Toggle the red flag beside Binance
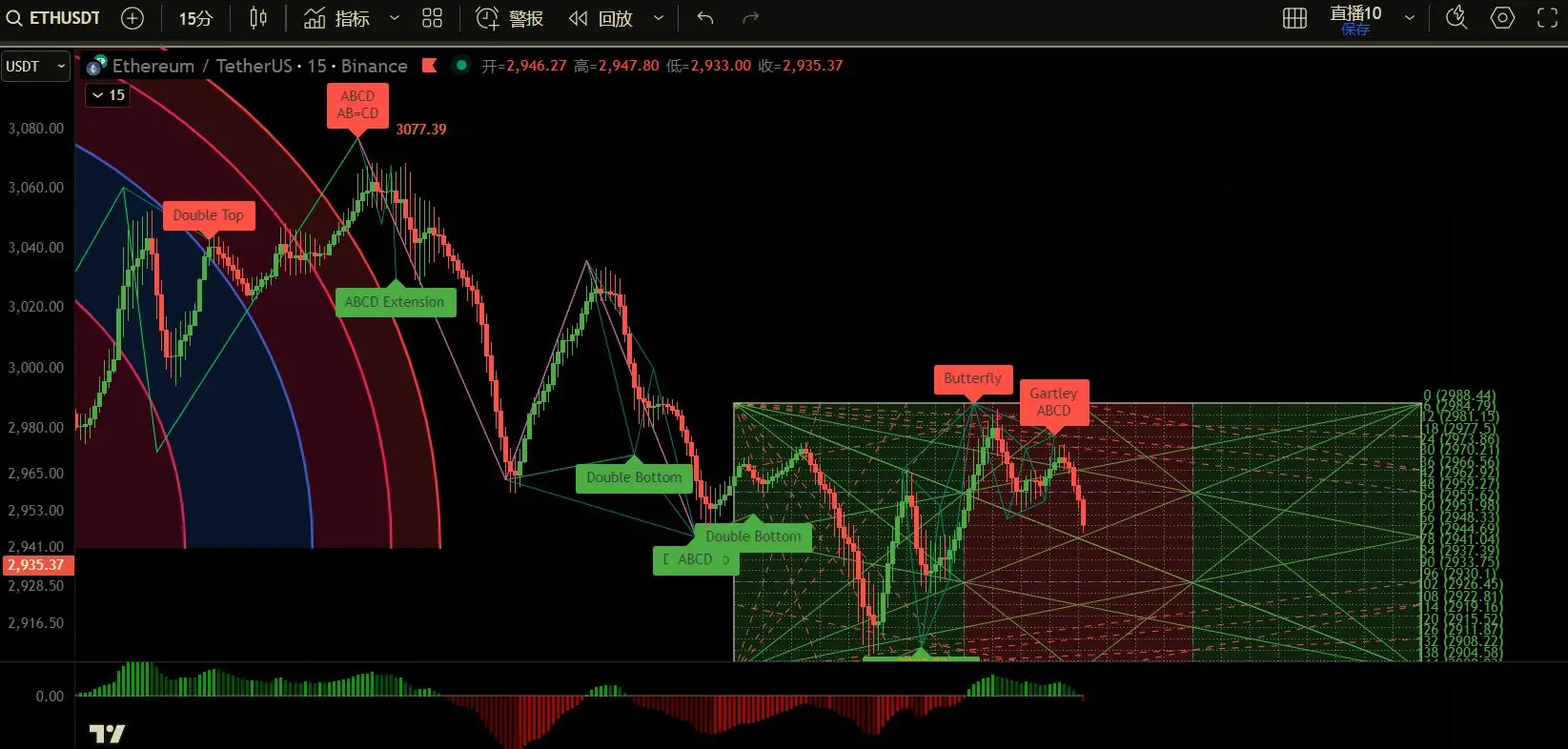Screen dimensions: 1568x749 pos(430,66)
